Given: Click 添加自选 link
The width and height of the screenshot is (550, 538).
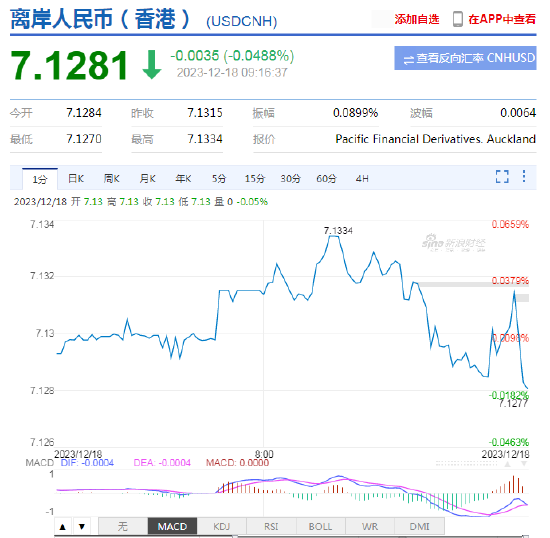Looking at the screenshot, I should (x=417, y=19).
